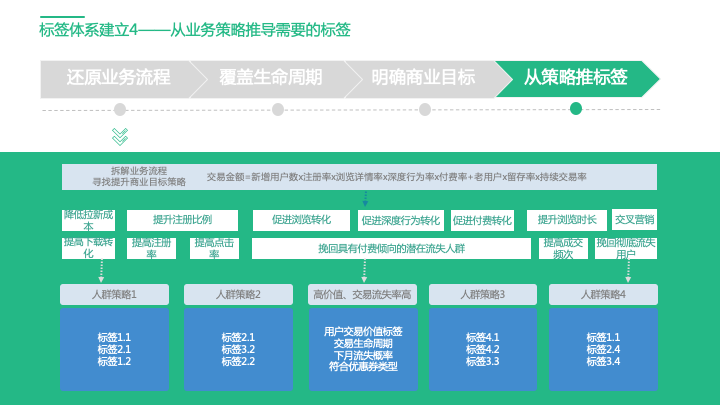Click the green timeline dot under 从策略推标签

pos(575,109)
